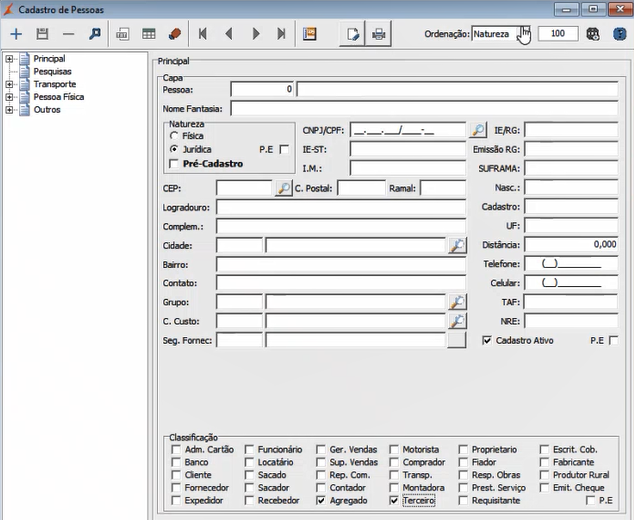The height and width of the screenshot is (520, 634).
Task: Expand the Pessoa Física tree node
Action: [x=10, y=98]
